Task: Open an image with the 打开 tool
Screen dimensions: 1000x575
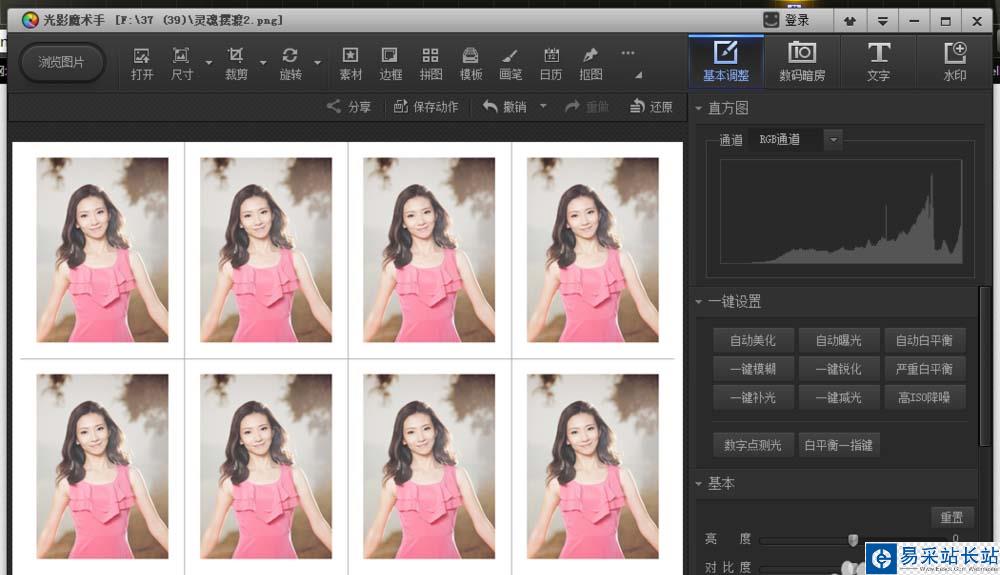Action: 142,64
